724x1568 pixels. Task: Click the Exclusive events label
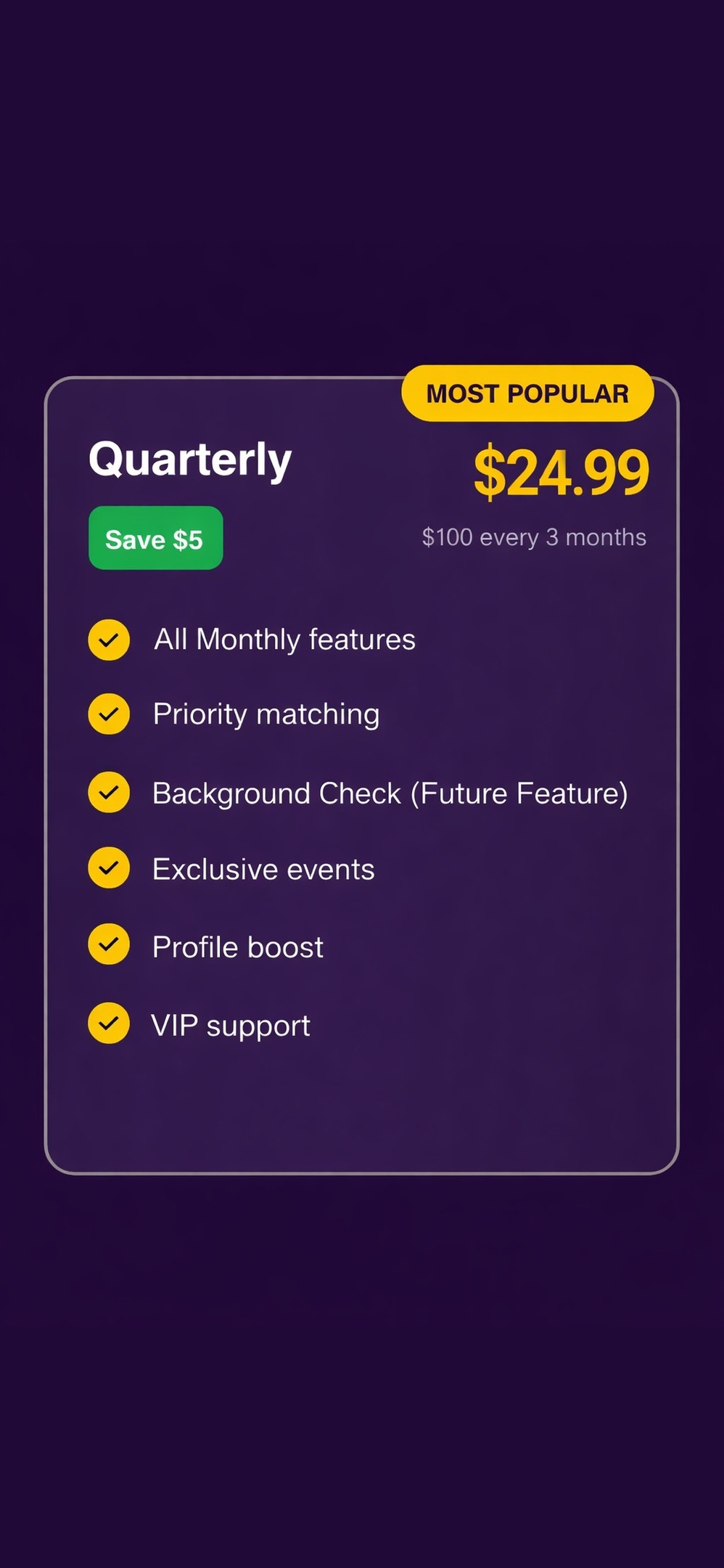263,869
